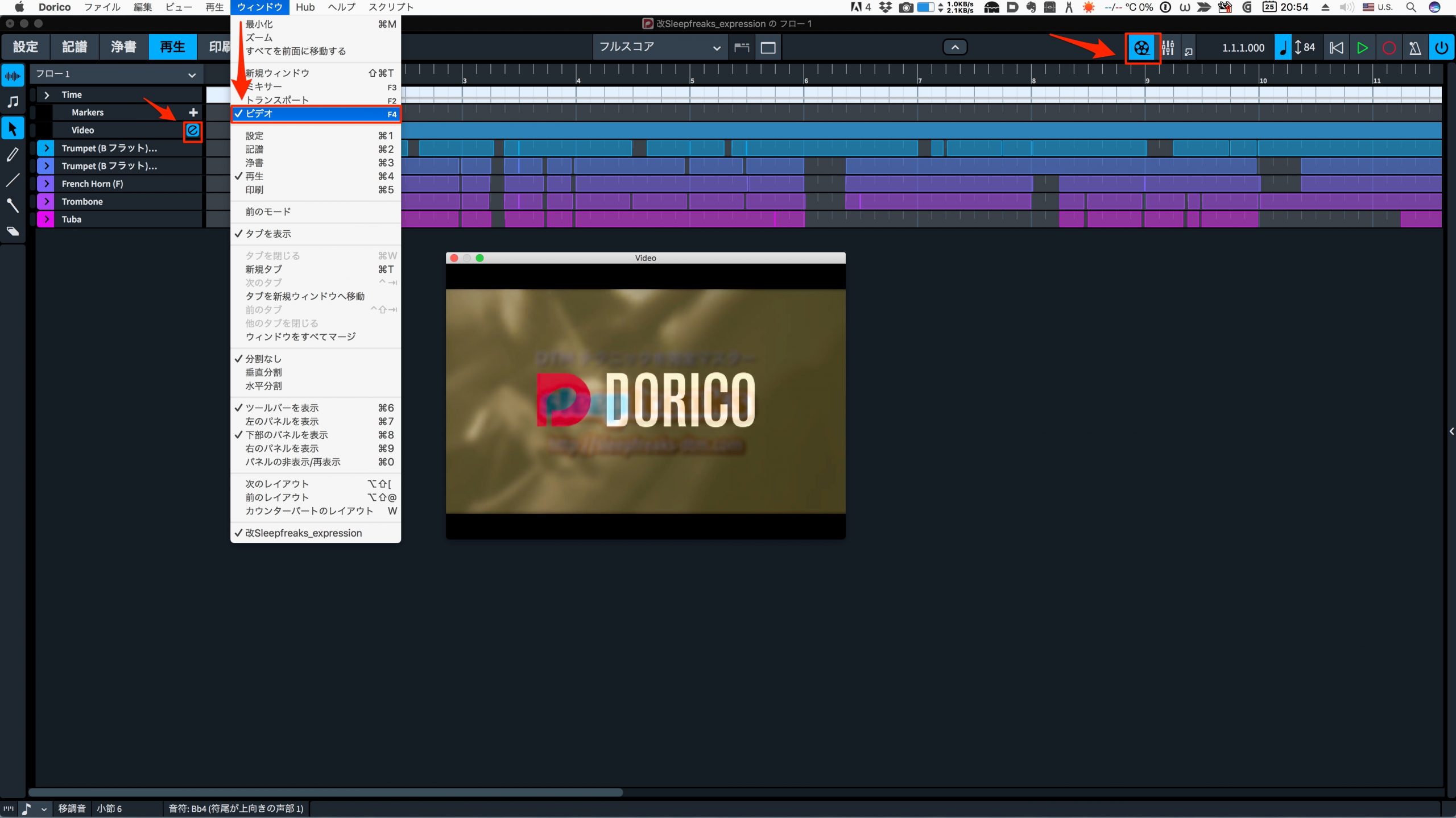This screenshot has height=818, width=1456.
Task: Toggle 下部のパネルを表示 option
Action: tap(316, 435)
